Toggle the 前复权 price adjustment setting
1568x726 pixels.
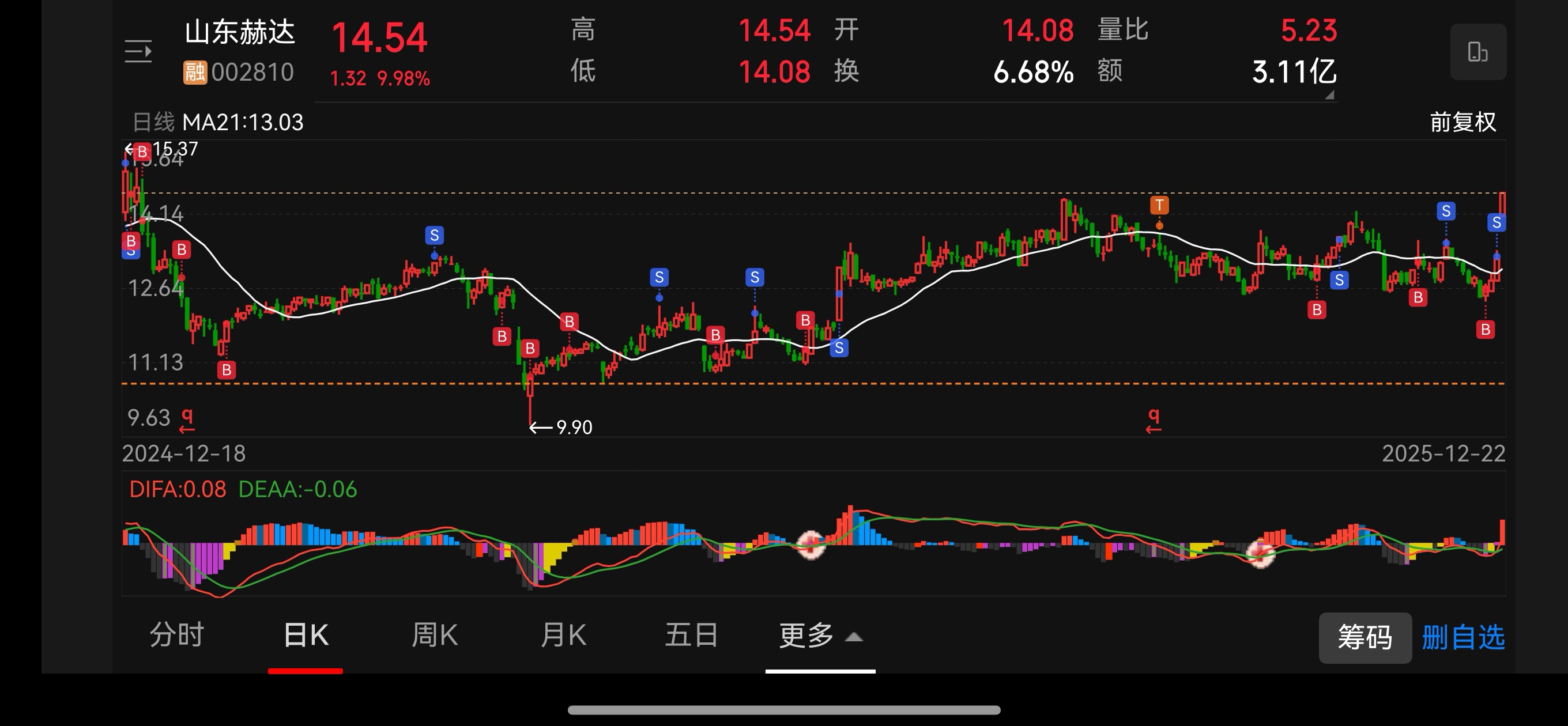pos(1462,122)
